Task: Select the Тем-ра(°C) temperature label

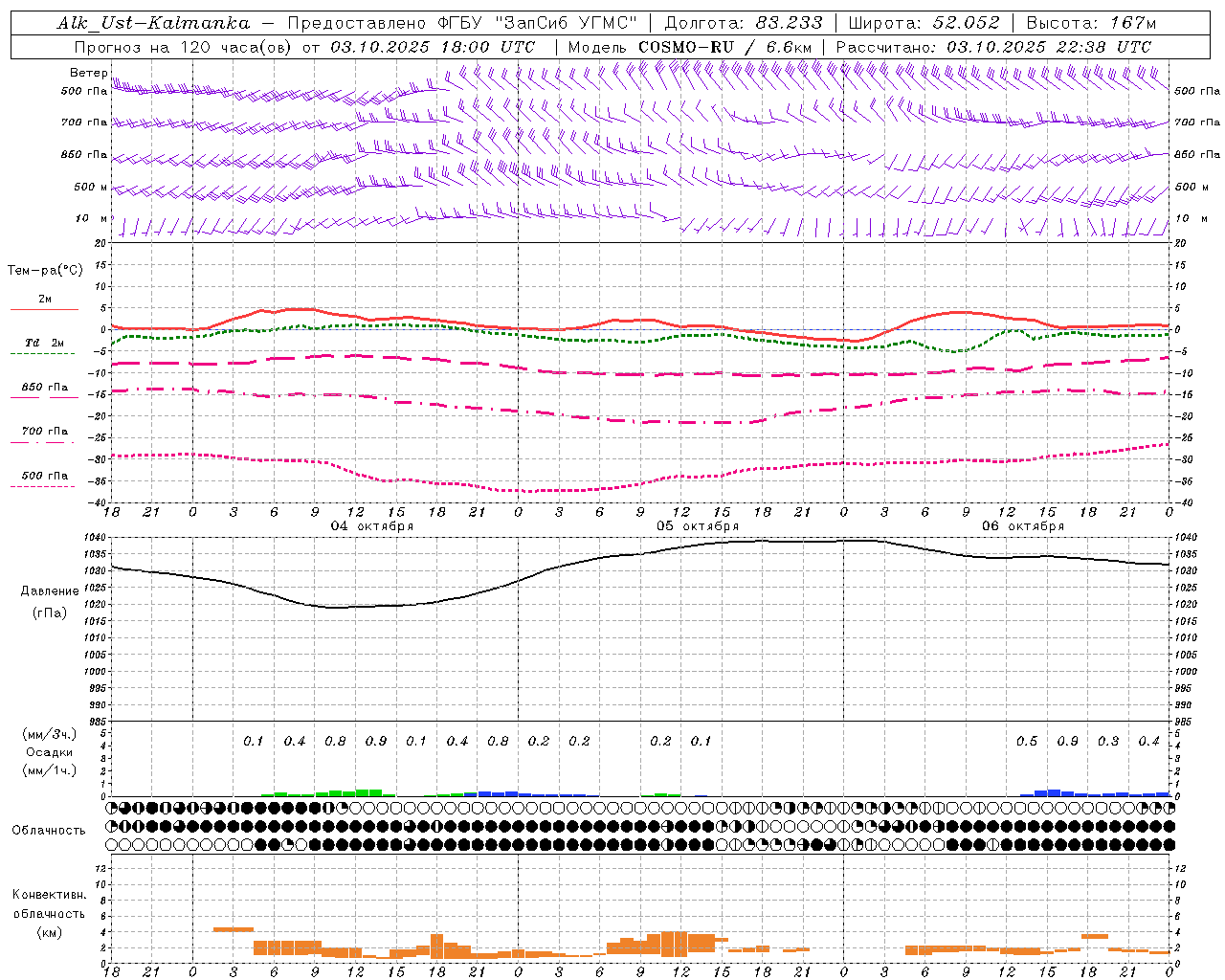Action: point(45,271)
